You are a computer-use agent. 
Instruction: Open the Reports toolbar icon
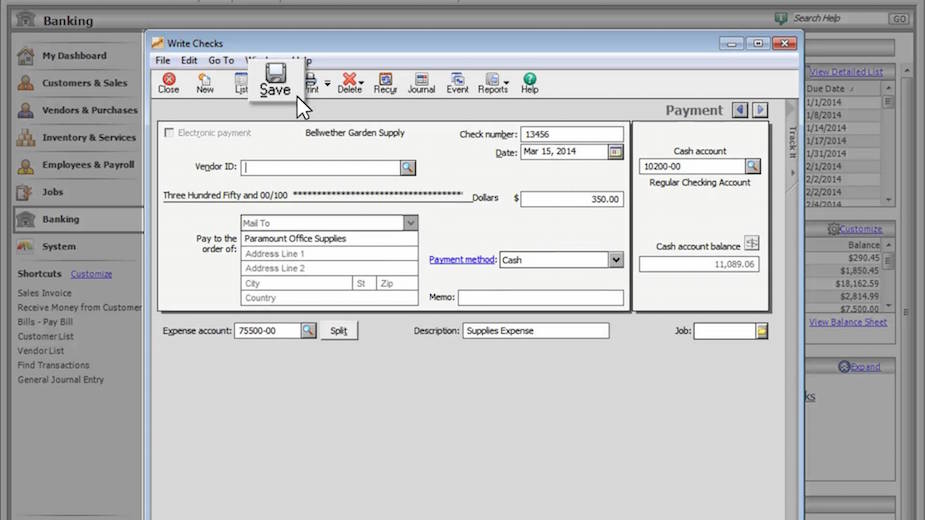[493, 83]
